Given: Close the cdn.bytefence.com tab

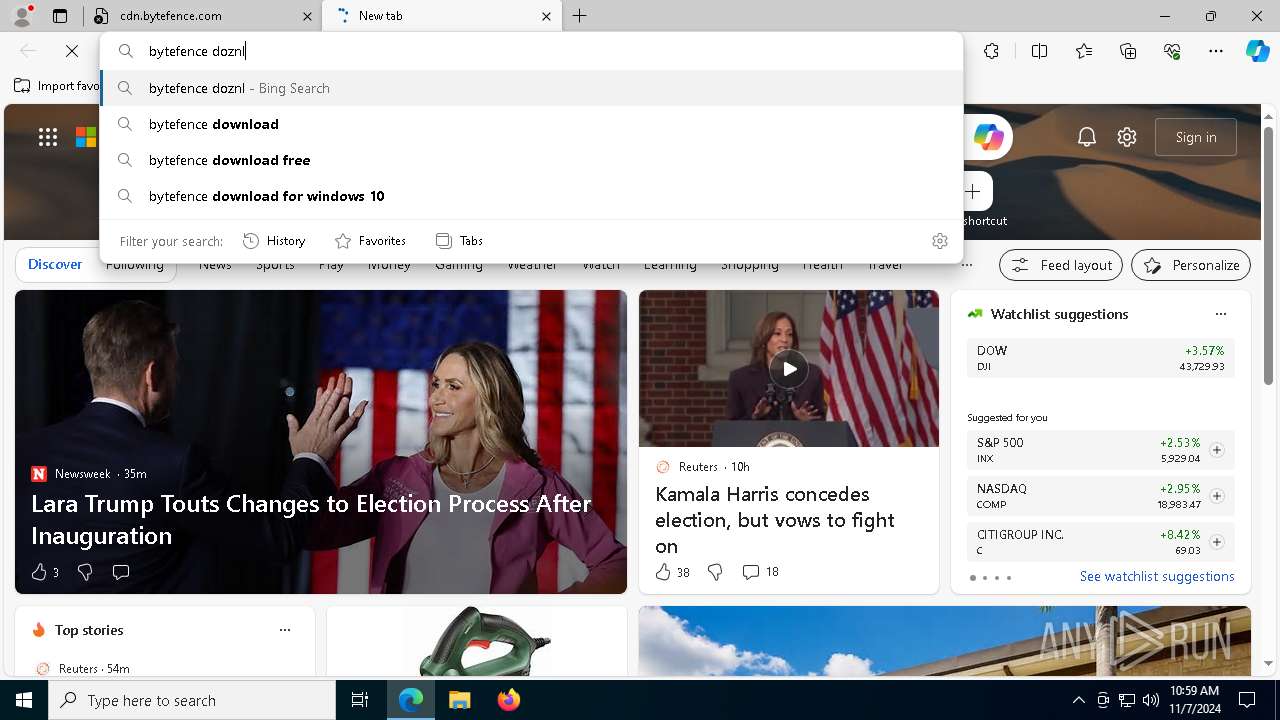Looking at the screenshot, I should pos(307,16).
